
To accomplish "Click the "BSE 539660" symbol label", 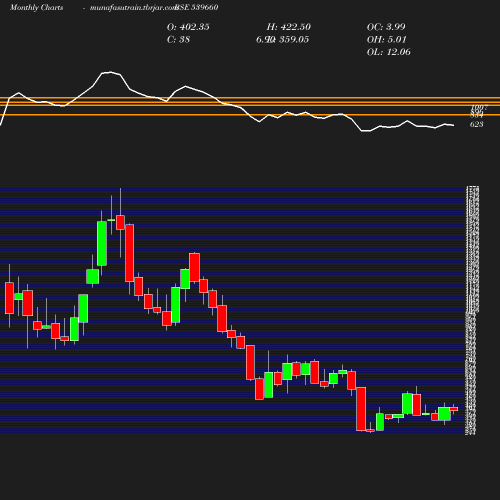I will (197, 7).
